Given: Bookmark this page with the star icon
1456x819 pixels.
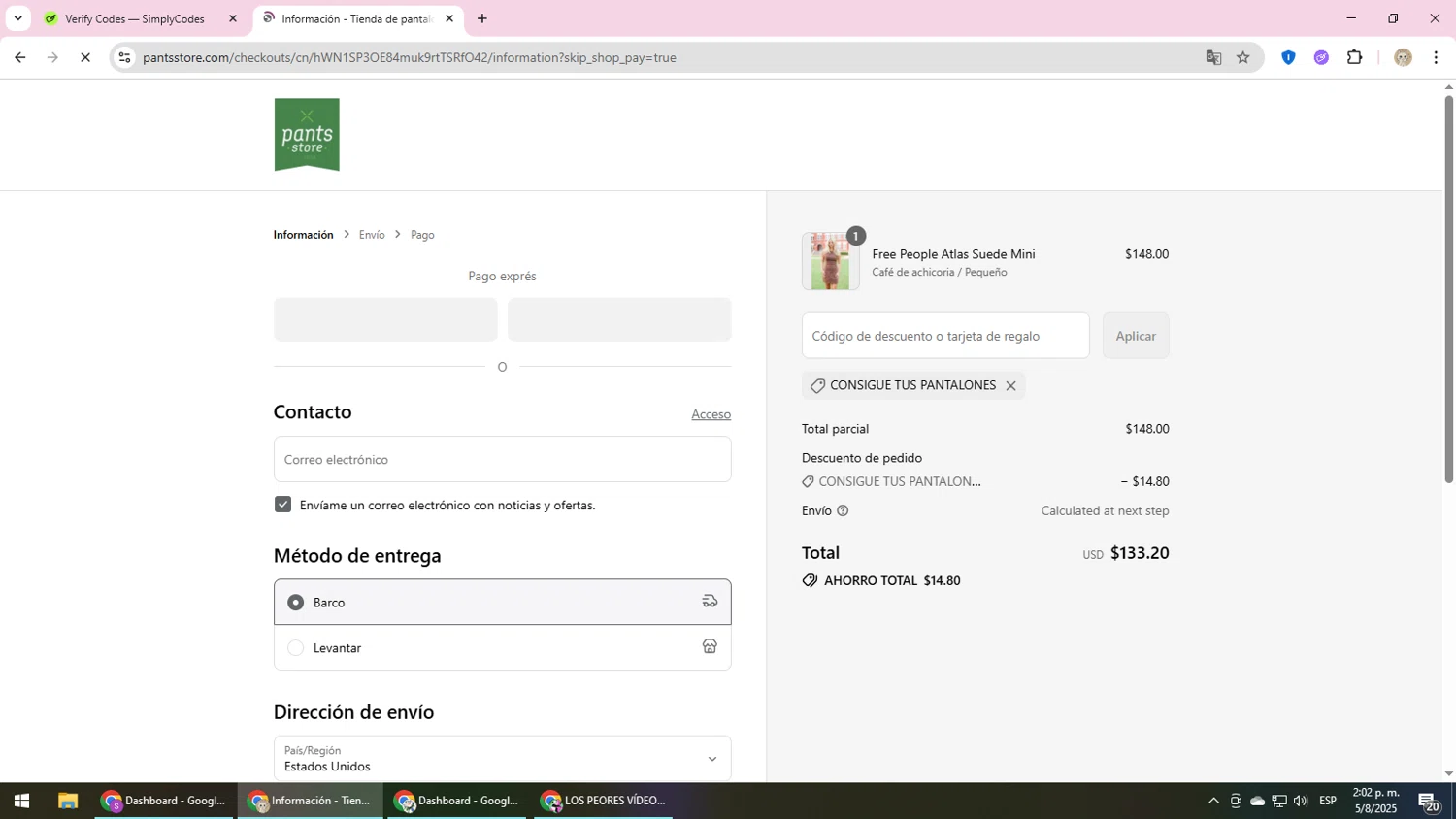Looking at the screenshot, I should [1242, 57].
